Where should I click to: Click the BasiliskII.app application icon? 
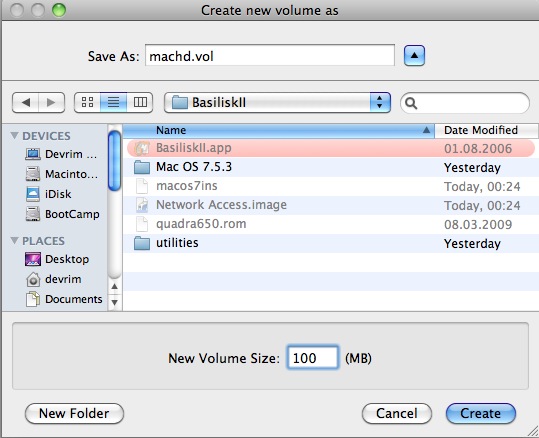tap(142, 148)
